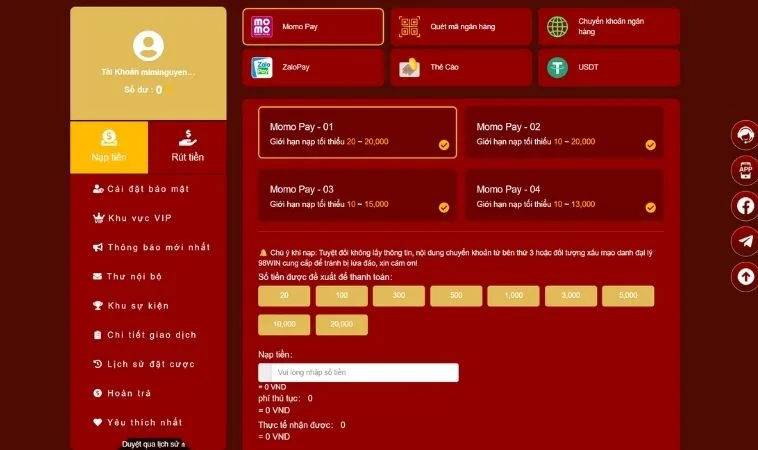Screen dimensions: 758x450
Task: Open the Facebook icon
Action: click(745, 206)
